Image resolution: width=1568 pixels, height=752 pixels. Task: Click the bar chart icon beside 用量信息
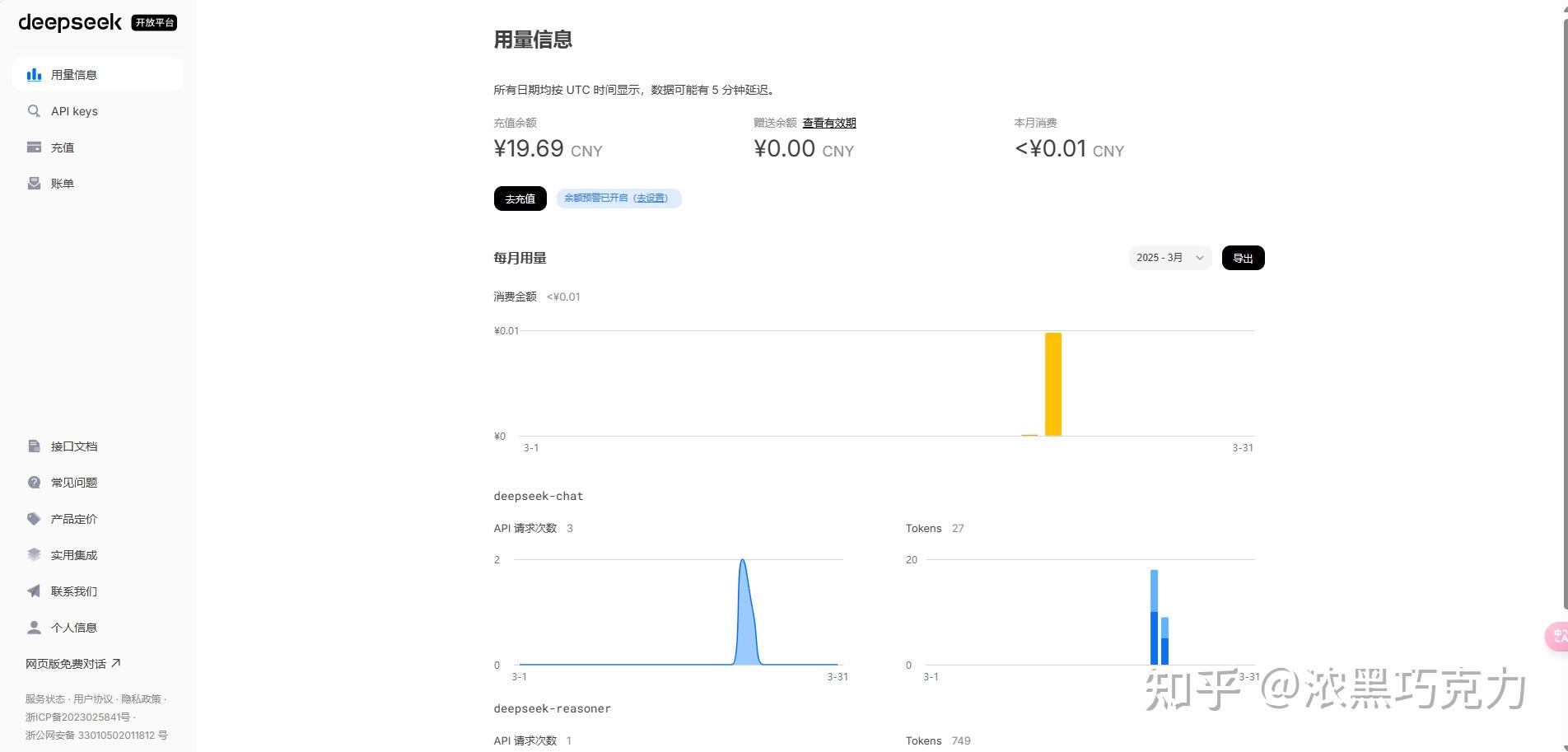34,75
